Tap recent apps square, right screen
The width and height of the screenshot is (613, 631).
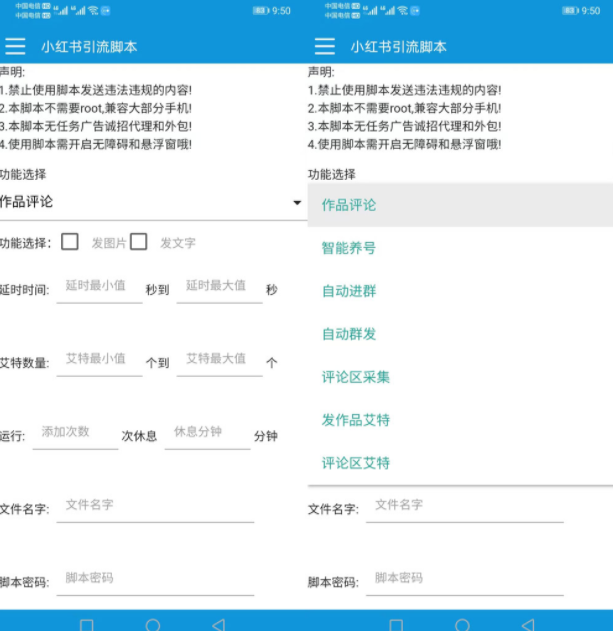tap(396, 625)
